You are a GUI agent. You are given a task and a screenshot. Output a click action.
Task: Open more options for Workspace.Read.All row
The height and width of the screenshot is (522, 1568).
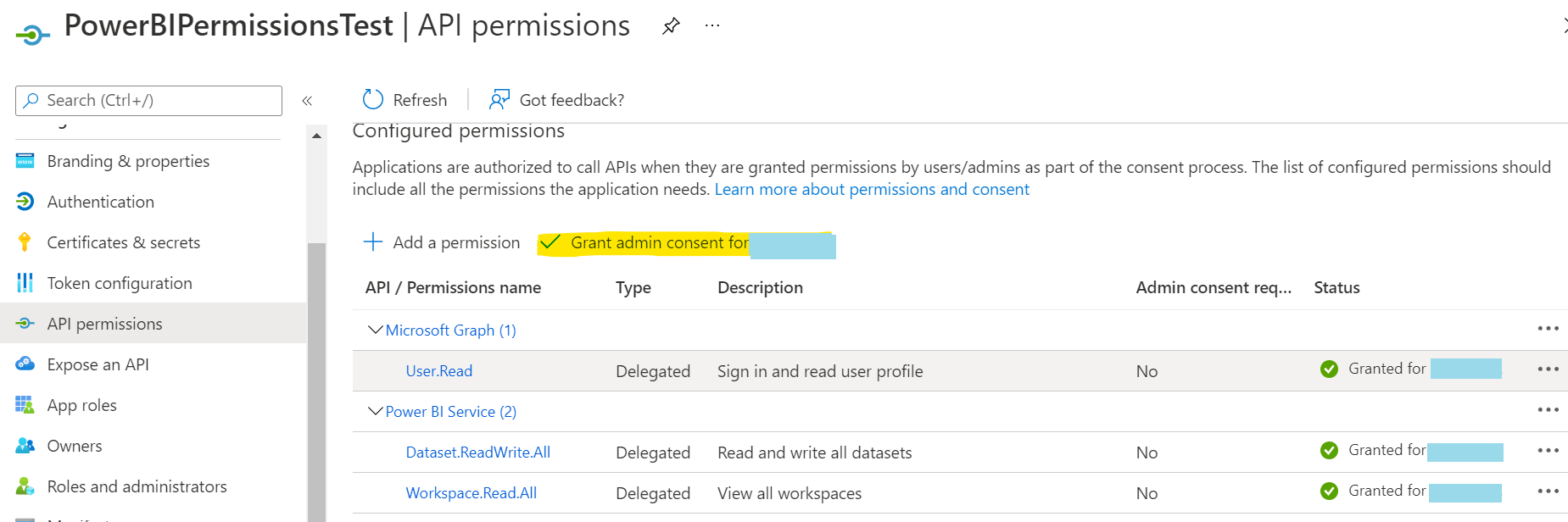[1548, 491]
